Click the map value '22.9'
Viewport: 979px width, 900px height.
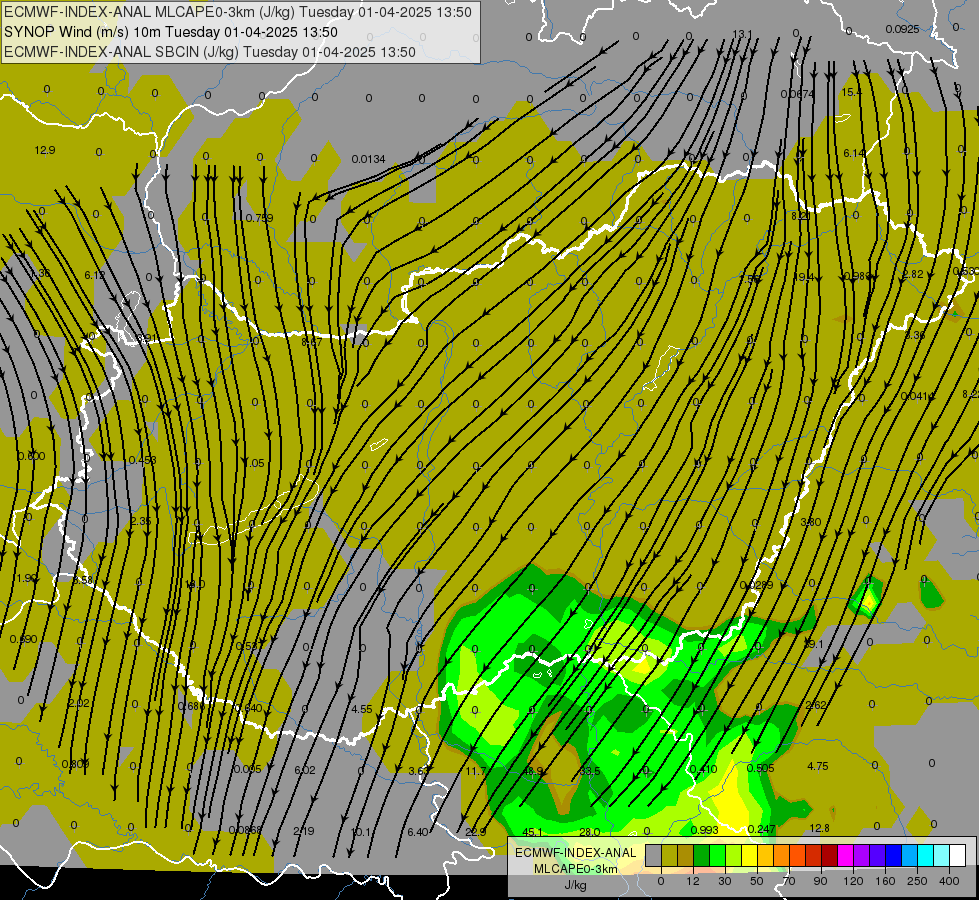476,832
